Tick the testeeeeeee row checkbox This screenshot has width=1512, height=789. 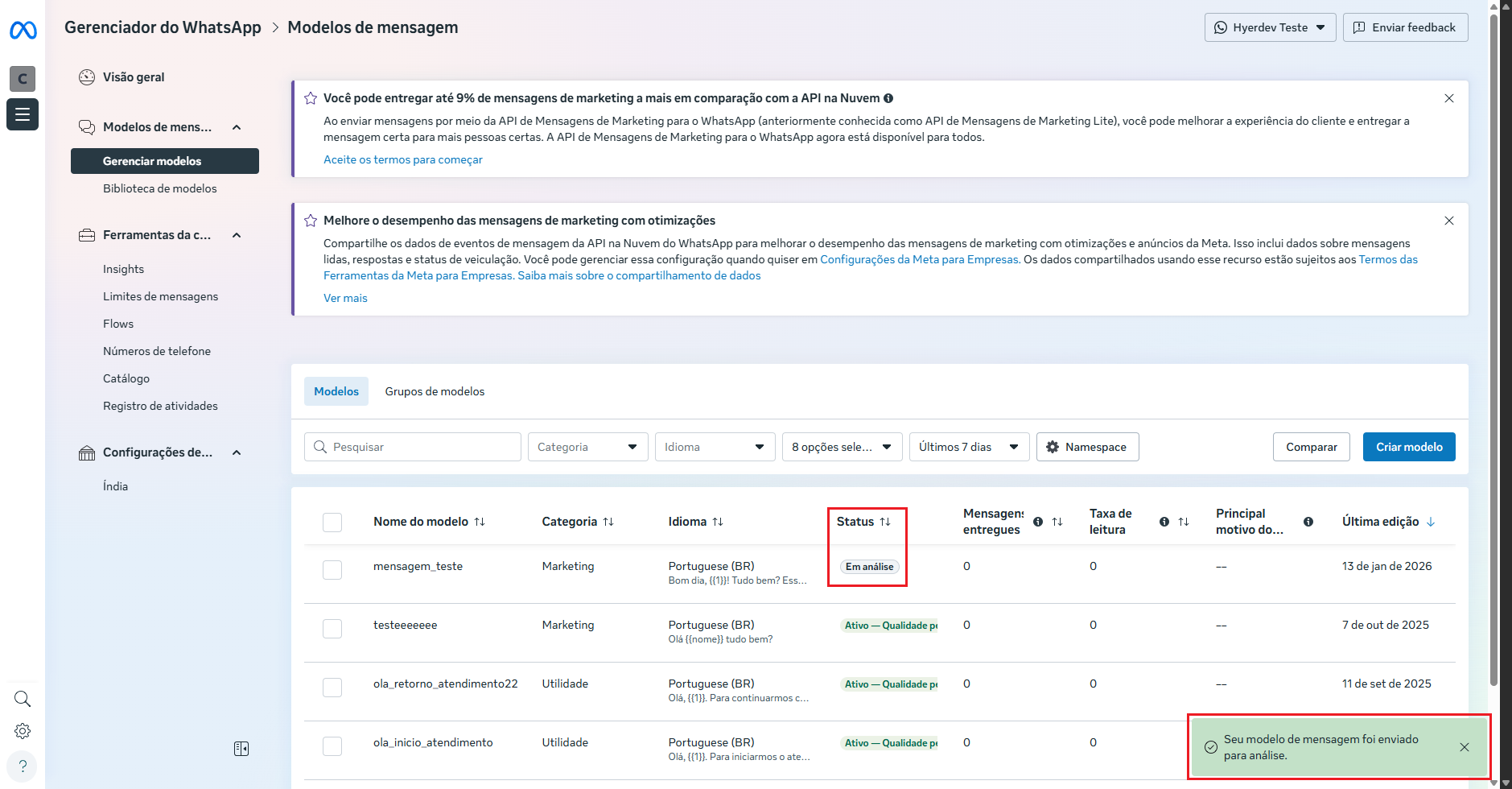[x=332, y=629]
